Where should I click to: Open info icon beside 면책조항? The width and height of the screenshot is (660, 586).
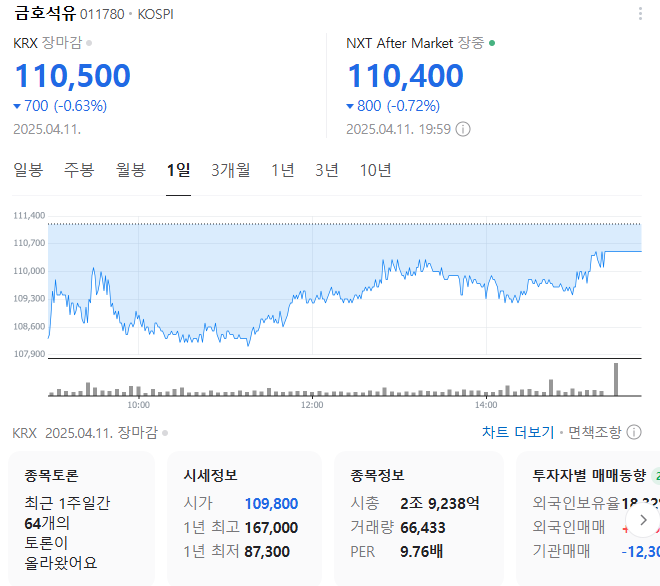coord(634,432)
